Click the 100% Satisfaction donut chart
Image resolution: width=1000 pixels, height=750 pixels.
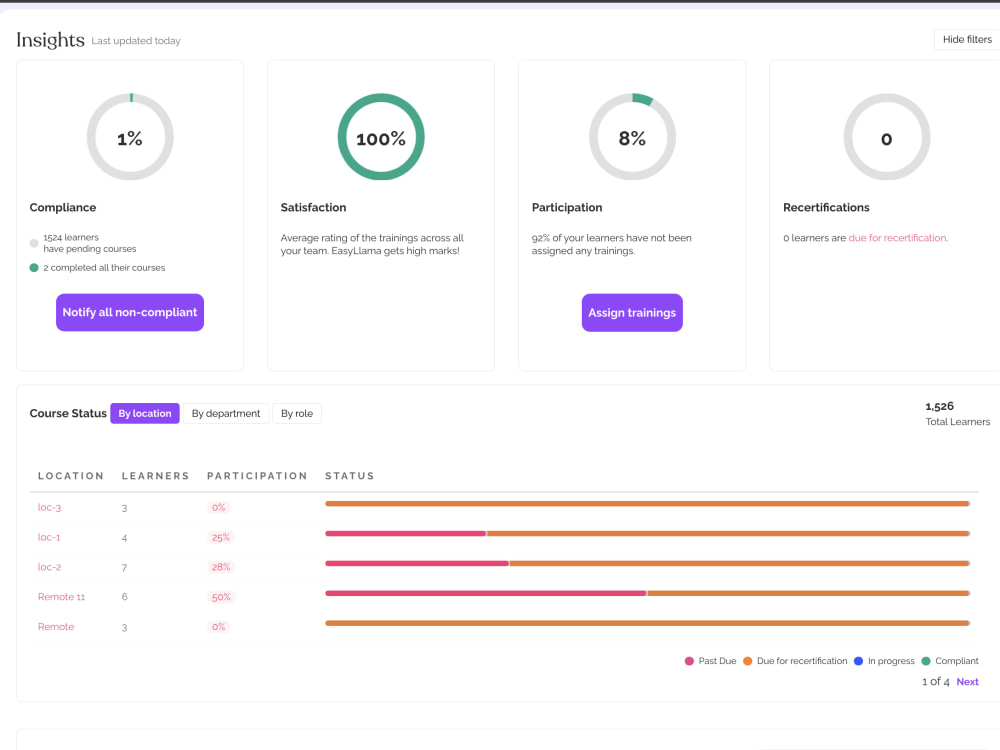click(x=381, y=137)
